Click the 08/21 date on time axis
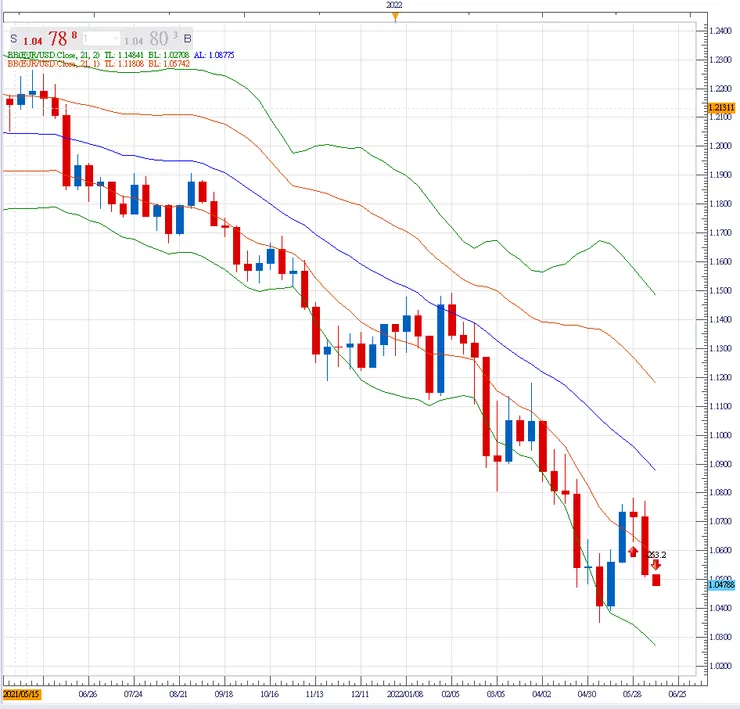The image size is (740, 709). coord(178,694)
